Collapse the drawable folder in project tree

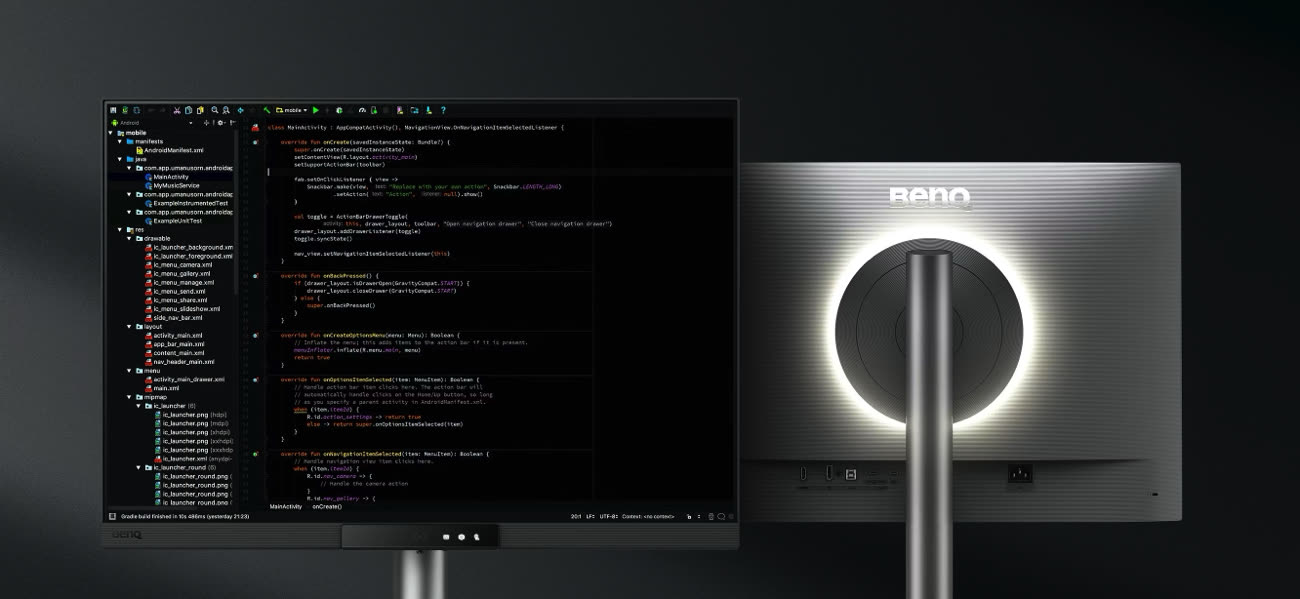pyautogui.click(x=129, y=238)
